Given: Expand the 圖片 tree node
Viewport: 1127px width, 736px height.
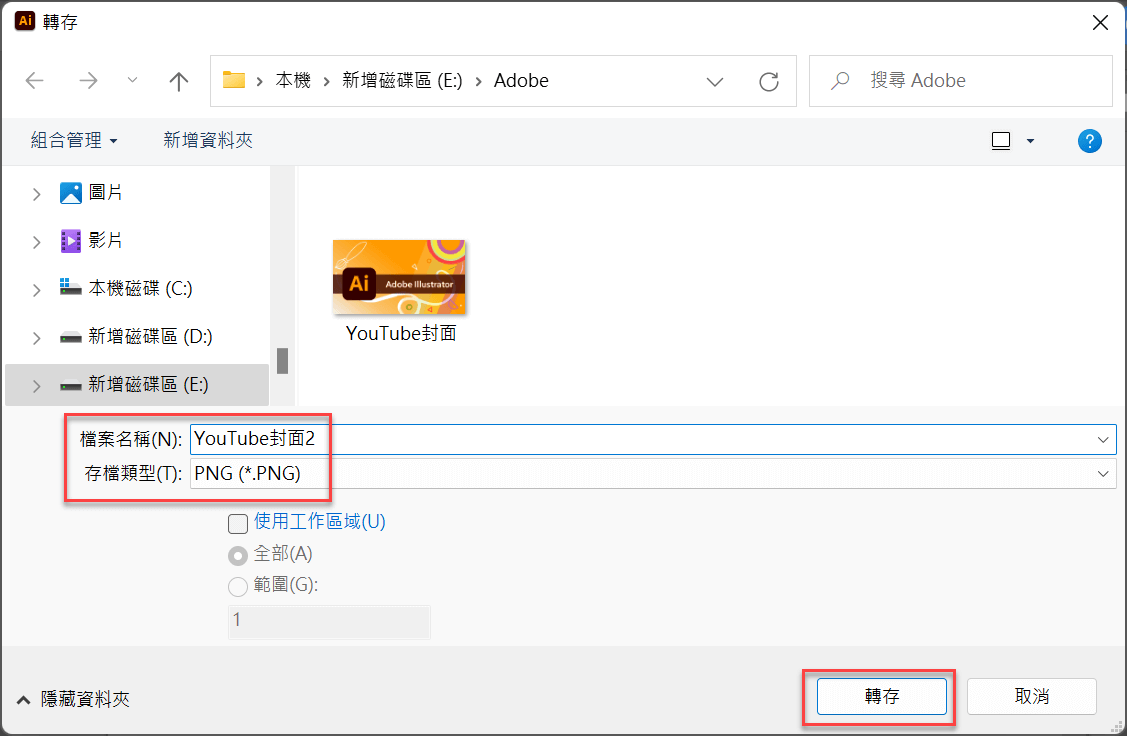Looking at the screenshot, I should [x=37, y=194].
